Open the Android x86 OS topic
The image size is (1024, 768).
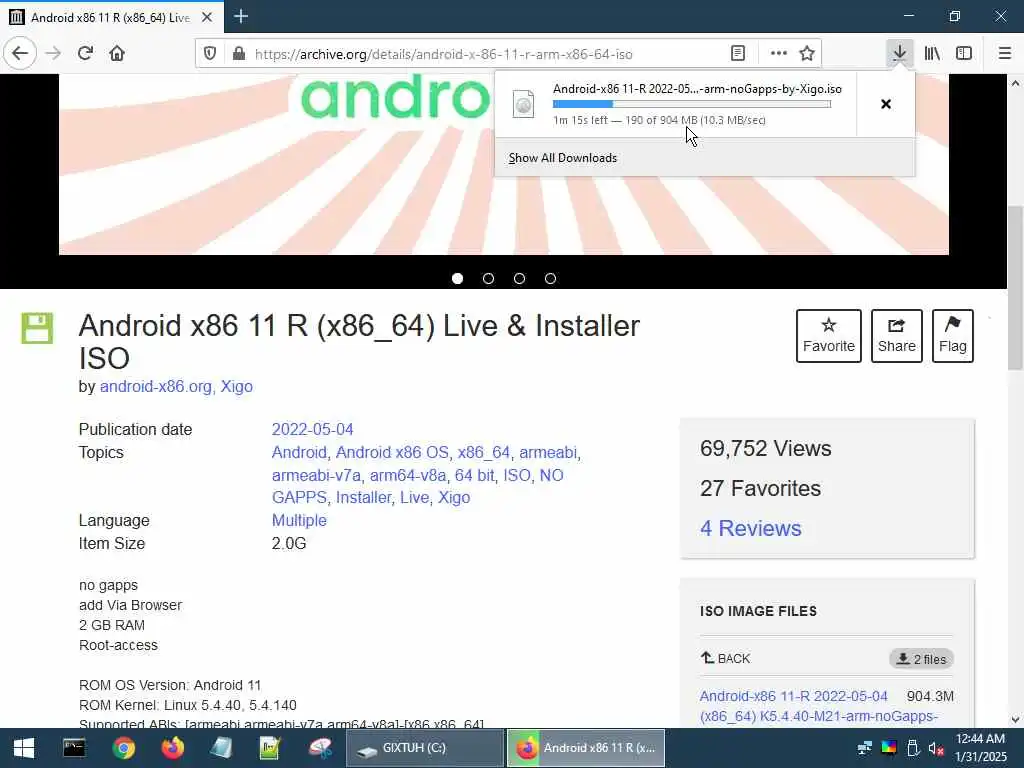point(392,453)
